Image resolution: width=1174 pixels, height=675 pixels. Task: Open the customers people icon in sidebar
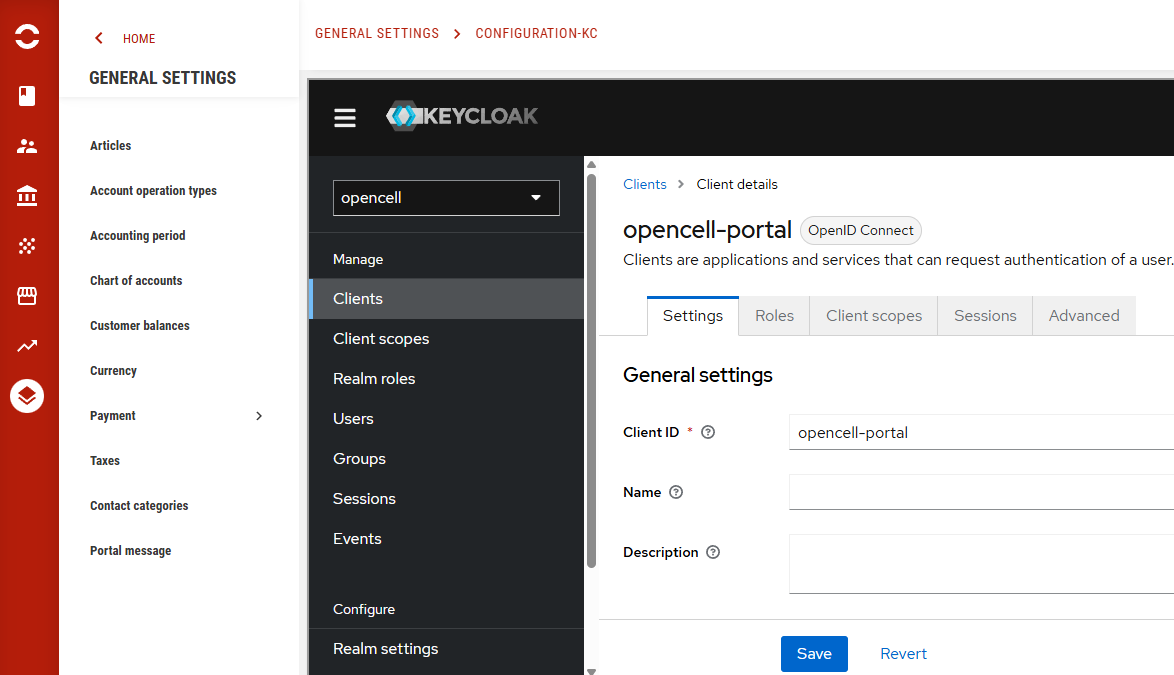pyautogui.click(x=27, y=147)
